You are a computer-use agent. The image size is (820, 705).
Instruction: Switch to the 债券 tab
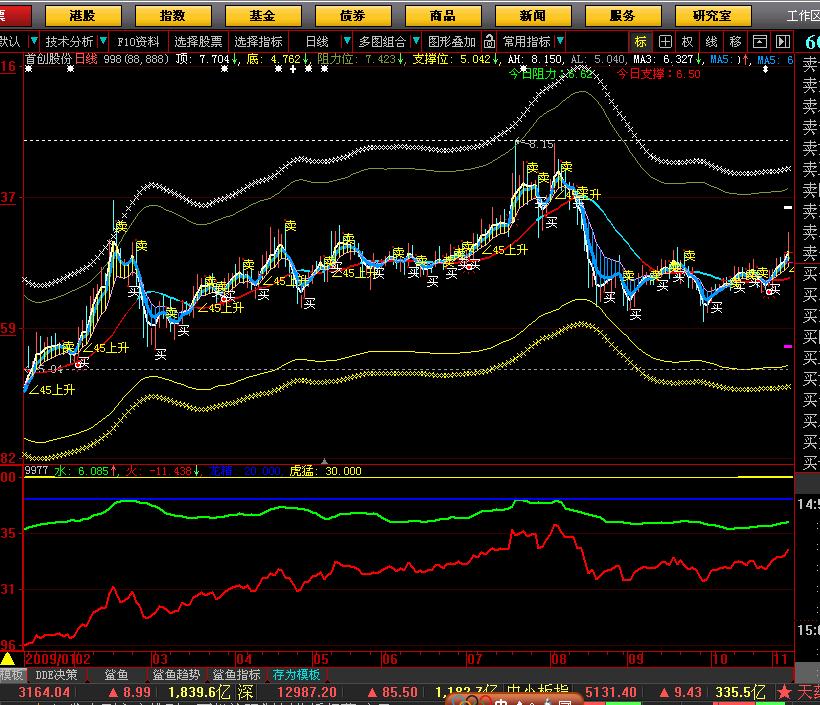[353, 16]
